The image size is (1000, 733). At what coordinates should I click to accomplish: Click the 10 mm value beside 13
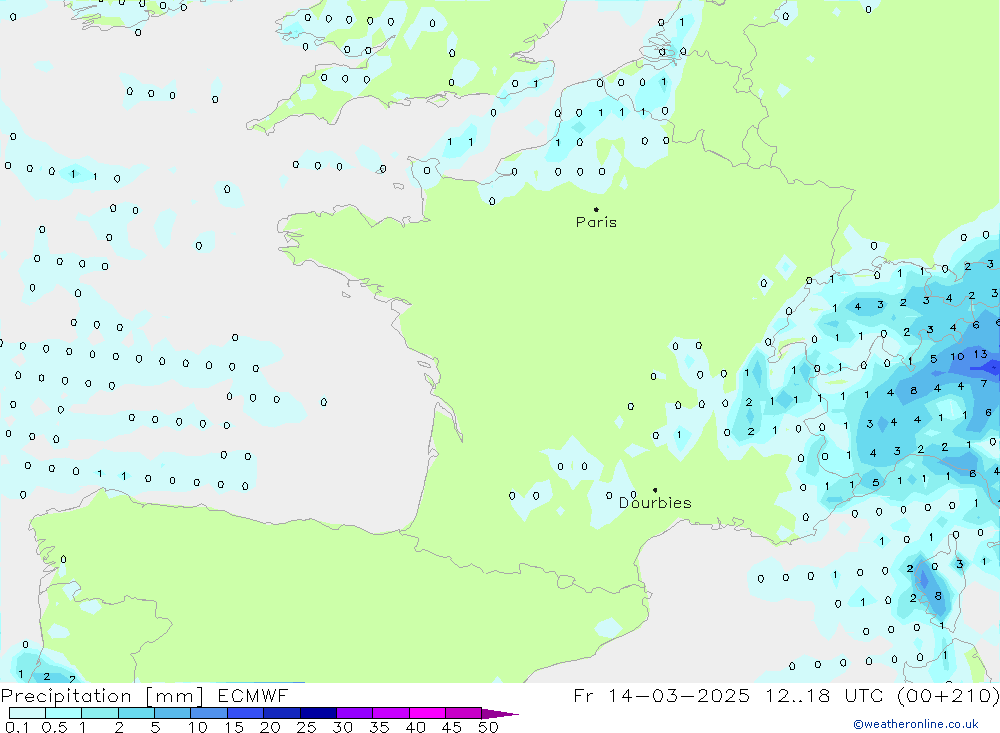tap(957, 357)
